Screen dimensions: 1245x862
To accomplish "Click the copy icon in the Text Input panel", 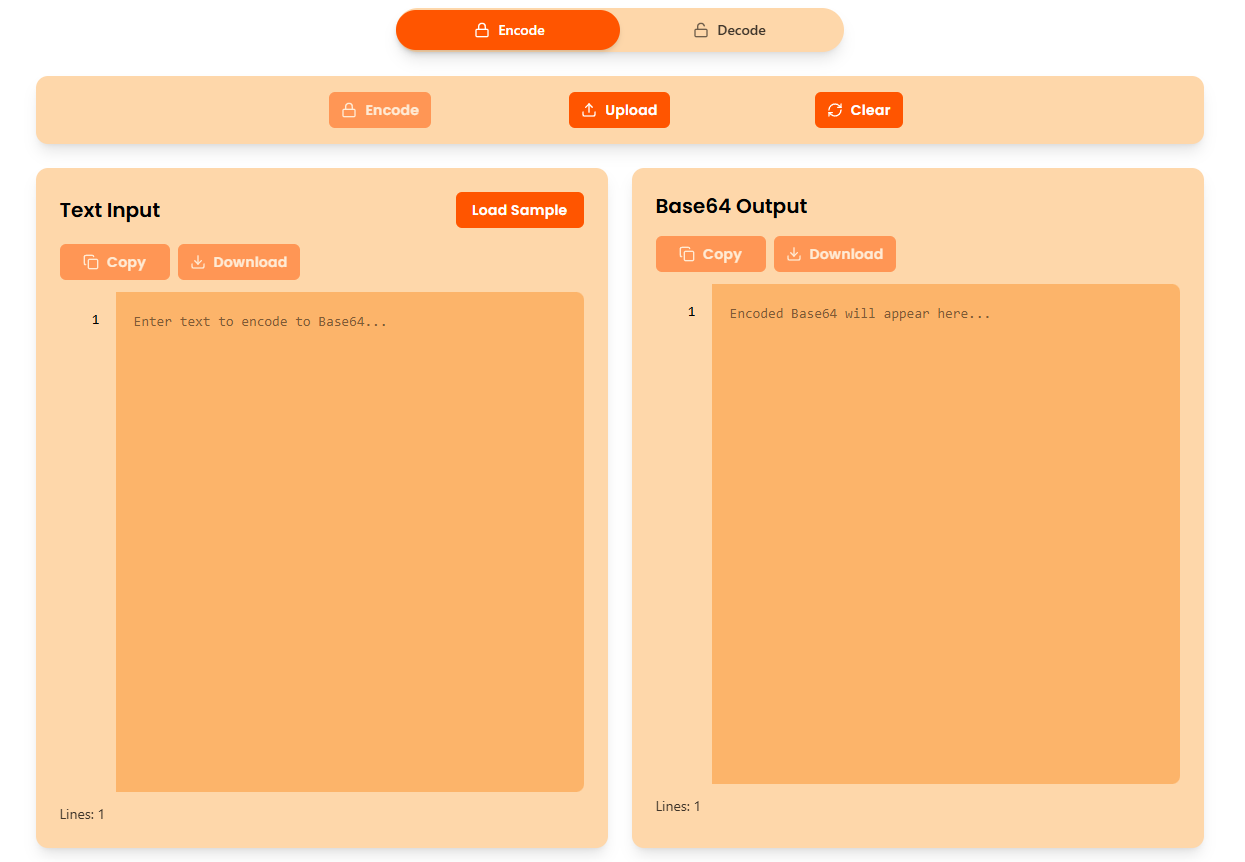I will pyautogui.click(x=93, y=261).
